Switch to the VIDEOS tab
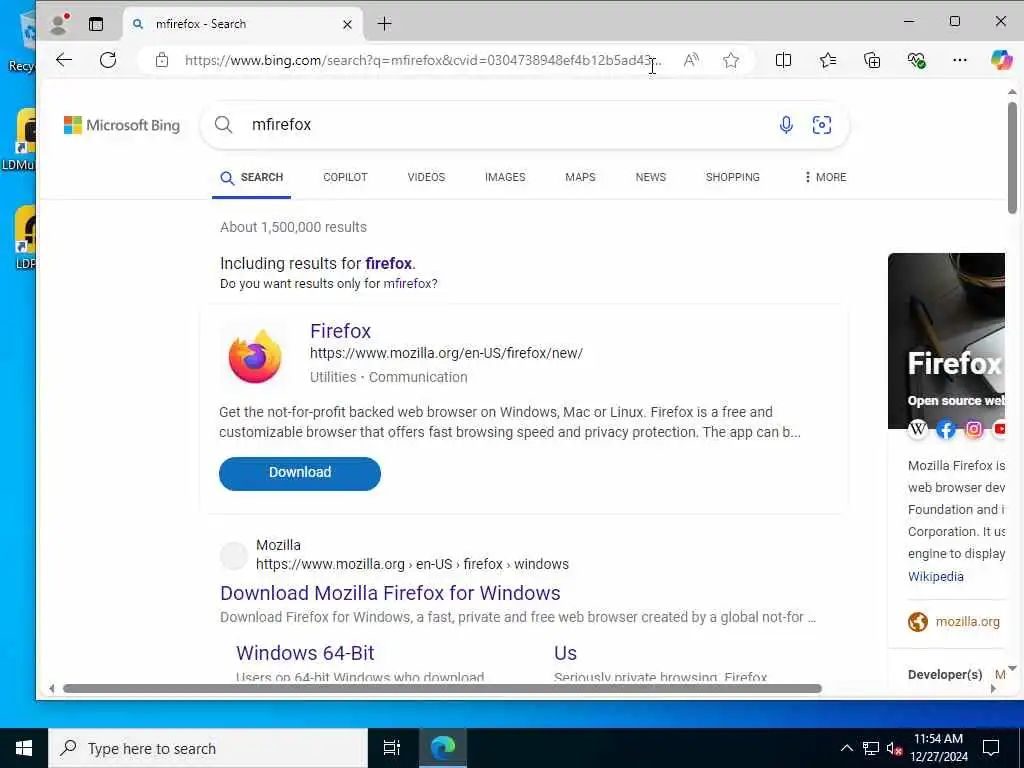The width and height of the screenshot is (1024, 768). tap(426, 177)
